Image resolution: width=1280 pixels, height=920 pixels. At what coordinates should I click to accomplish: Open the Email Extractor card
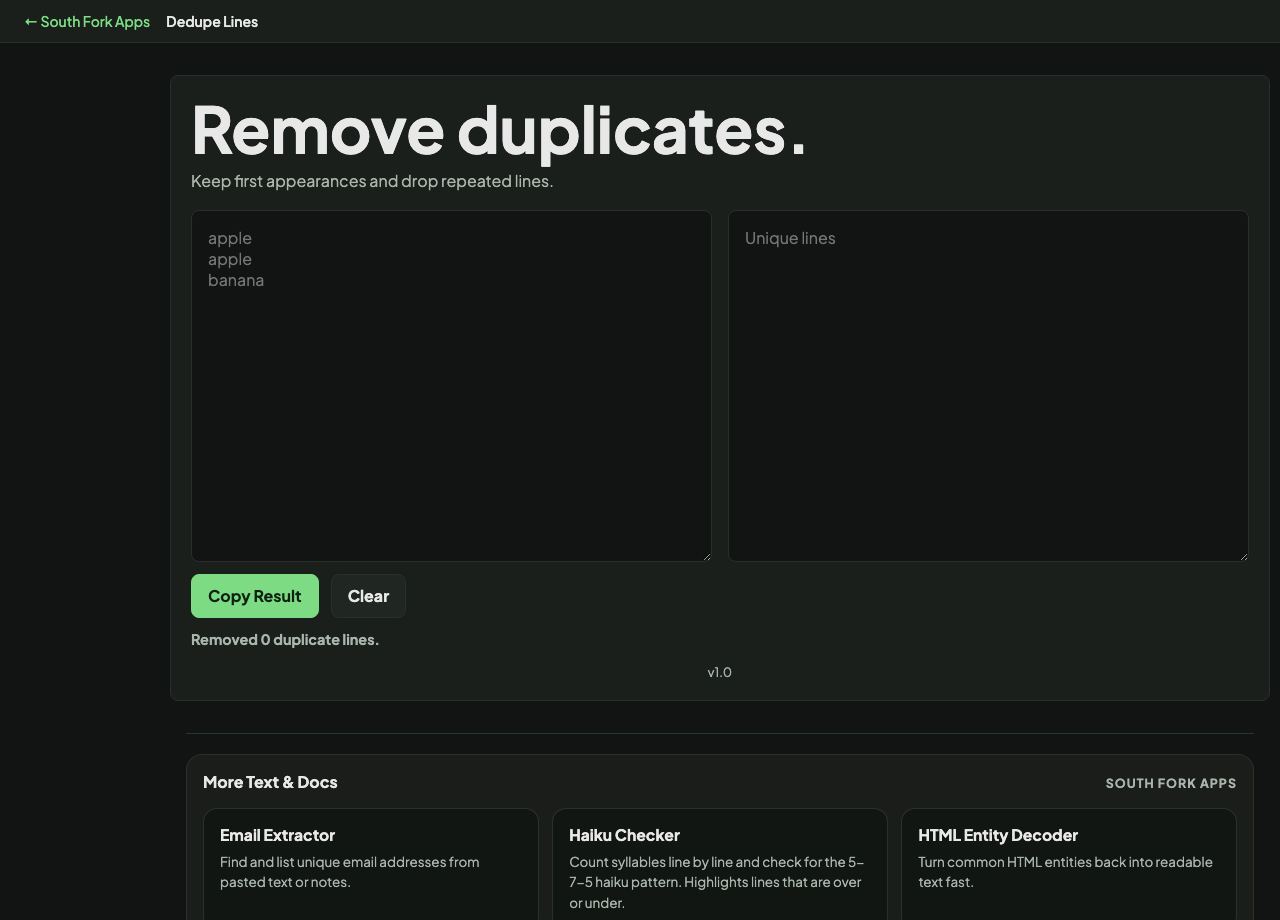click(x=371, y=864)
